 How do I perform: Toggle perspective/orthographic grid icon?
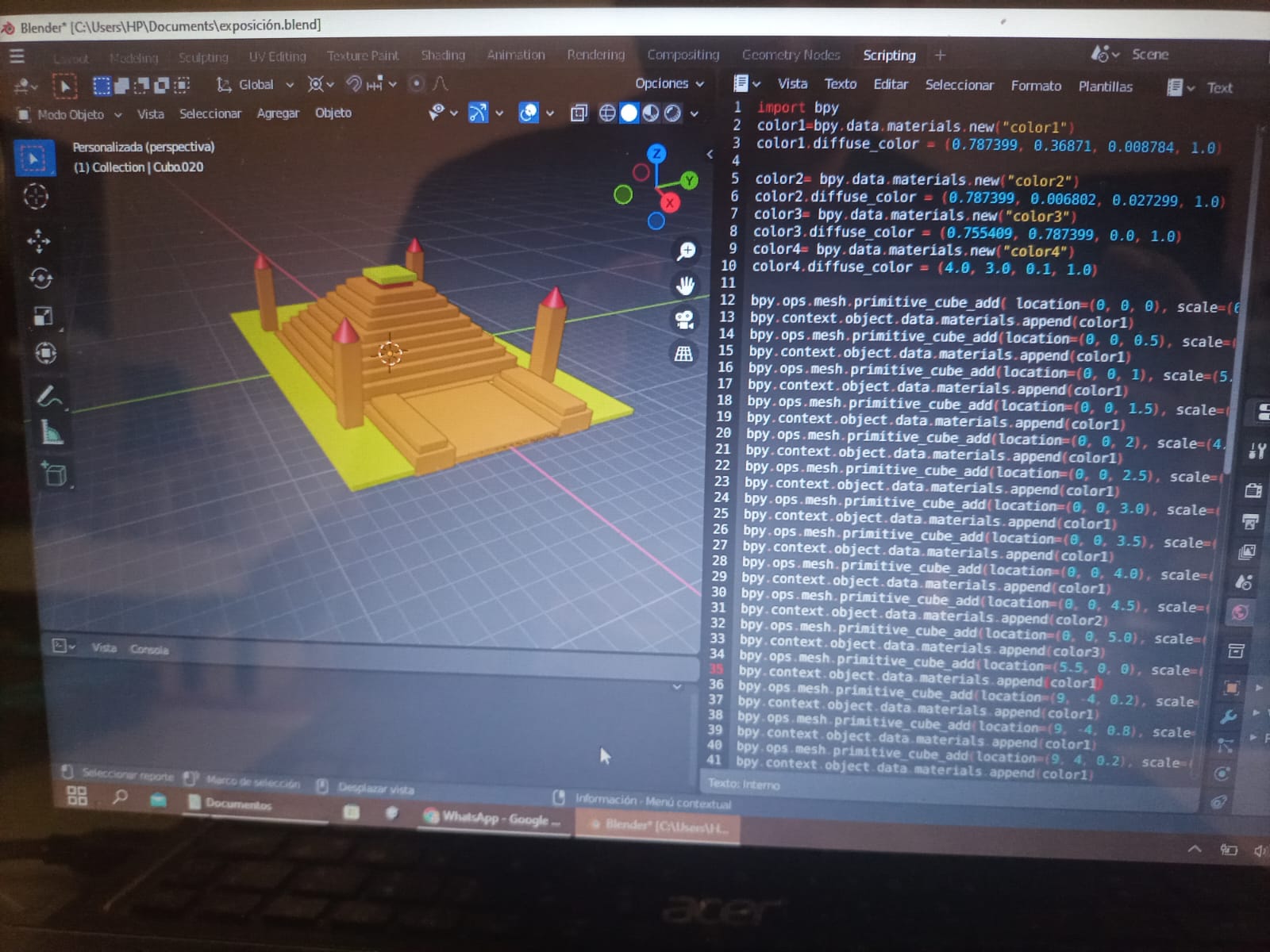(x=683, y=354)
